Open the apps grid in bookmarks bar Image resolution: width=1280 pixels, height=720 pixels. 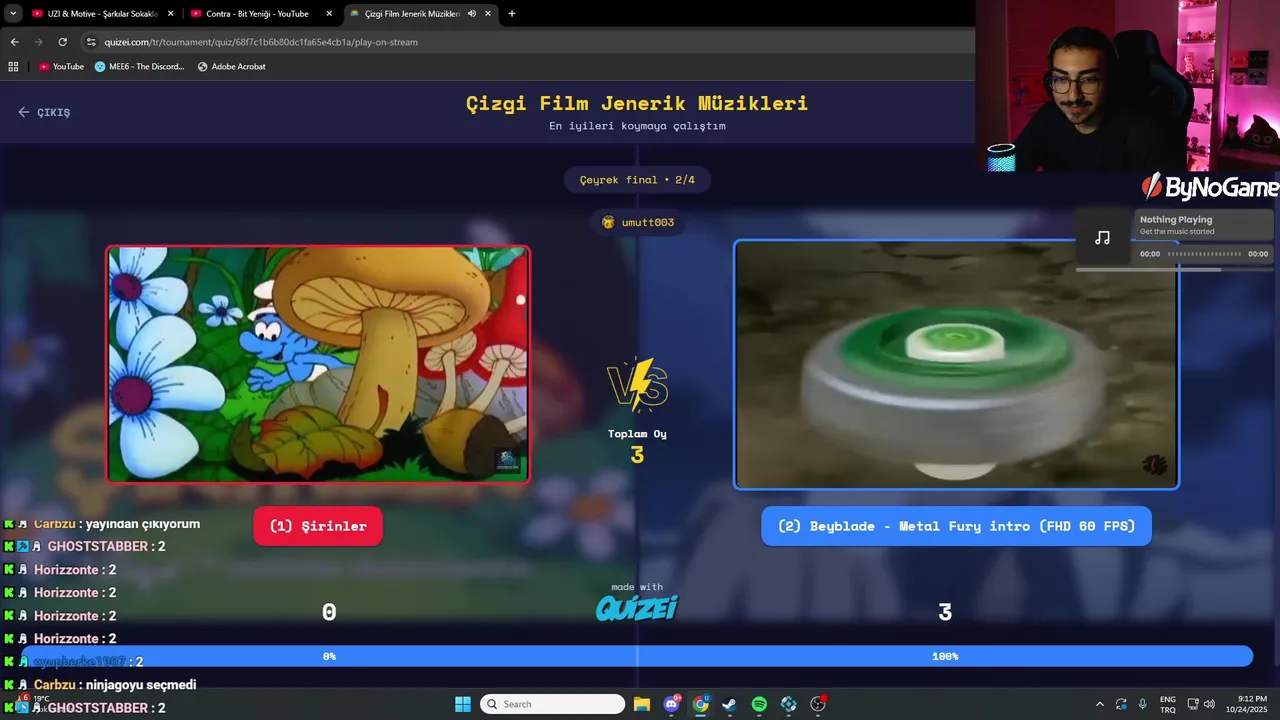coord(13,66)
